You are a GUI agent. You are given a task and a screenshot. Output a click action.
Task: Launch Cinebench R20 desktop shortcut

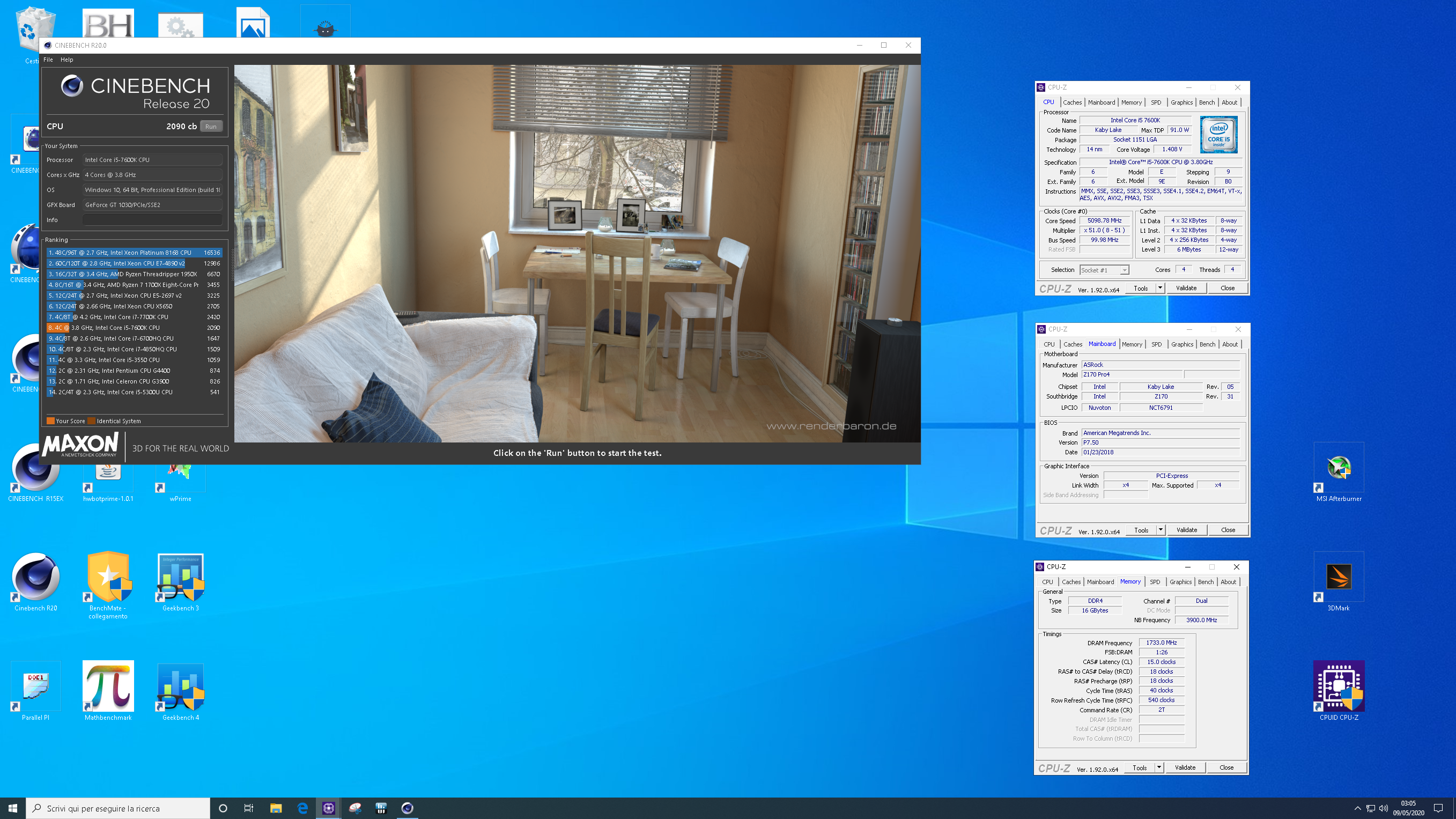(35, 582)
